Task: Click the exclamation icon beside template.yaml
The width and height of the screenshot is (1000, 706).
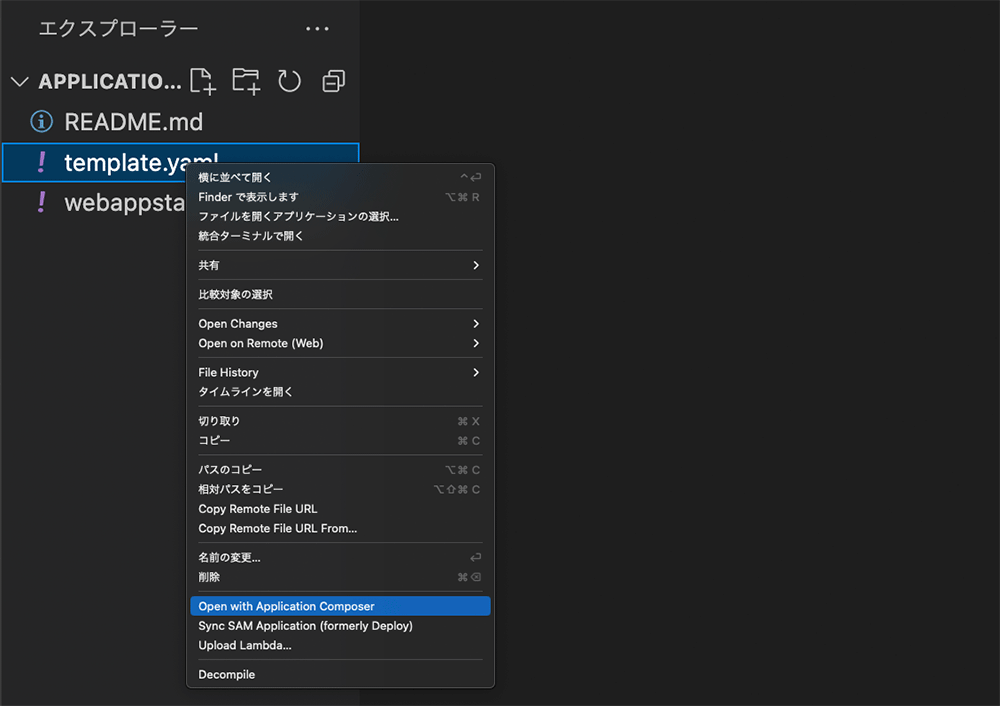Action: [42, 162]
